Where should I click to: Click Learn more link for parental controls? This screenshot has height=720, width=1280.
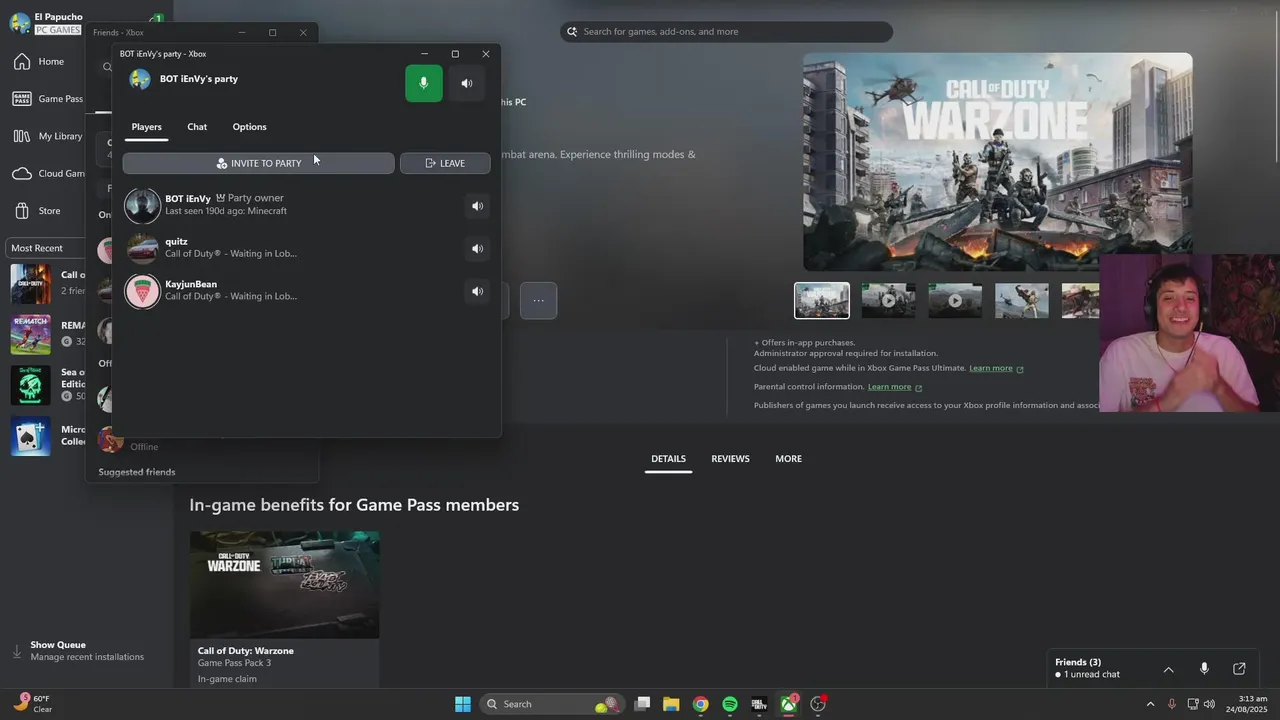click(x=895, y=387)
